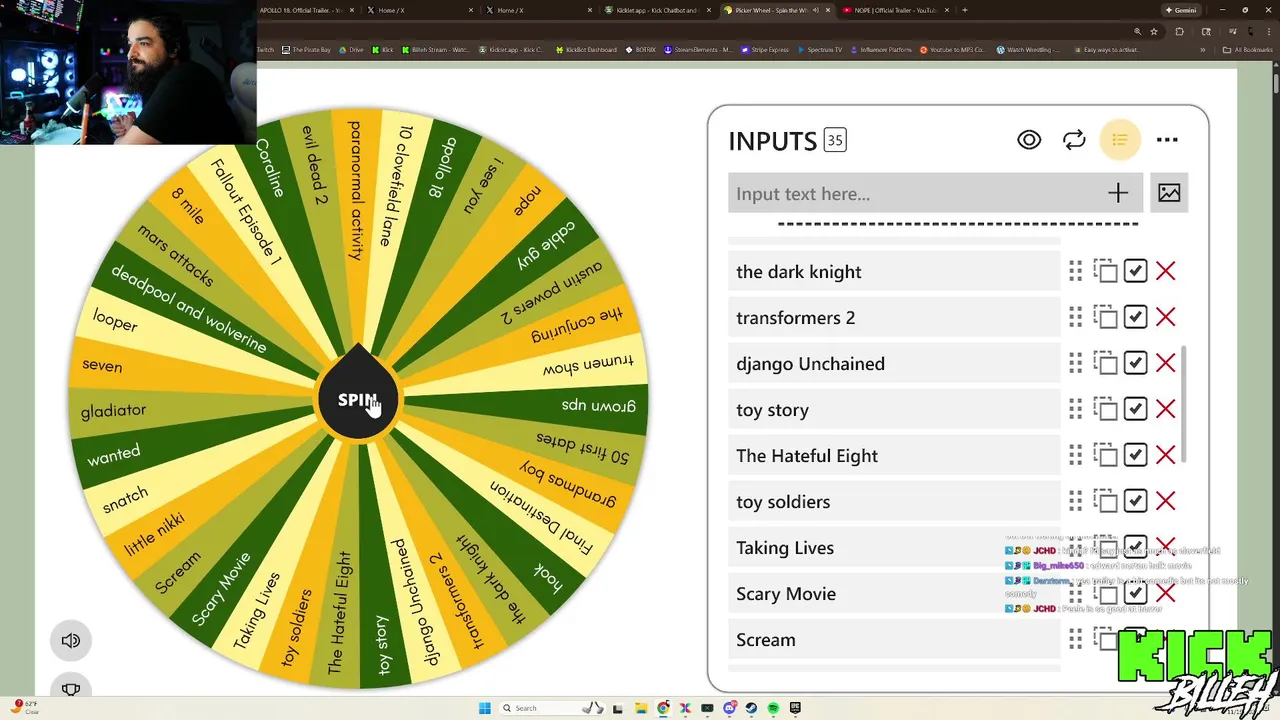This screenshot has width=1280, height=720.
Task: Delete 'transformers 2' with the red X
Action: pos(1165,317)
